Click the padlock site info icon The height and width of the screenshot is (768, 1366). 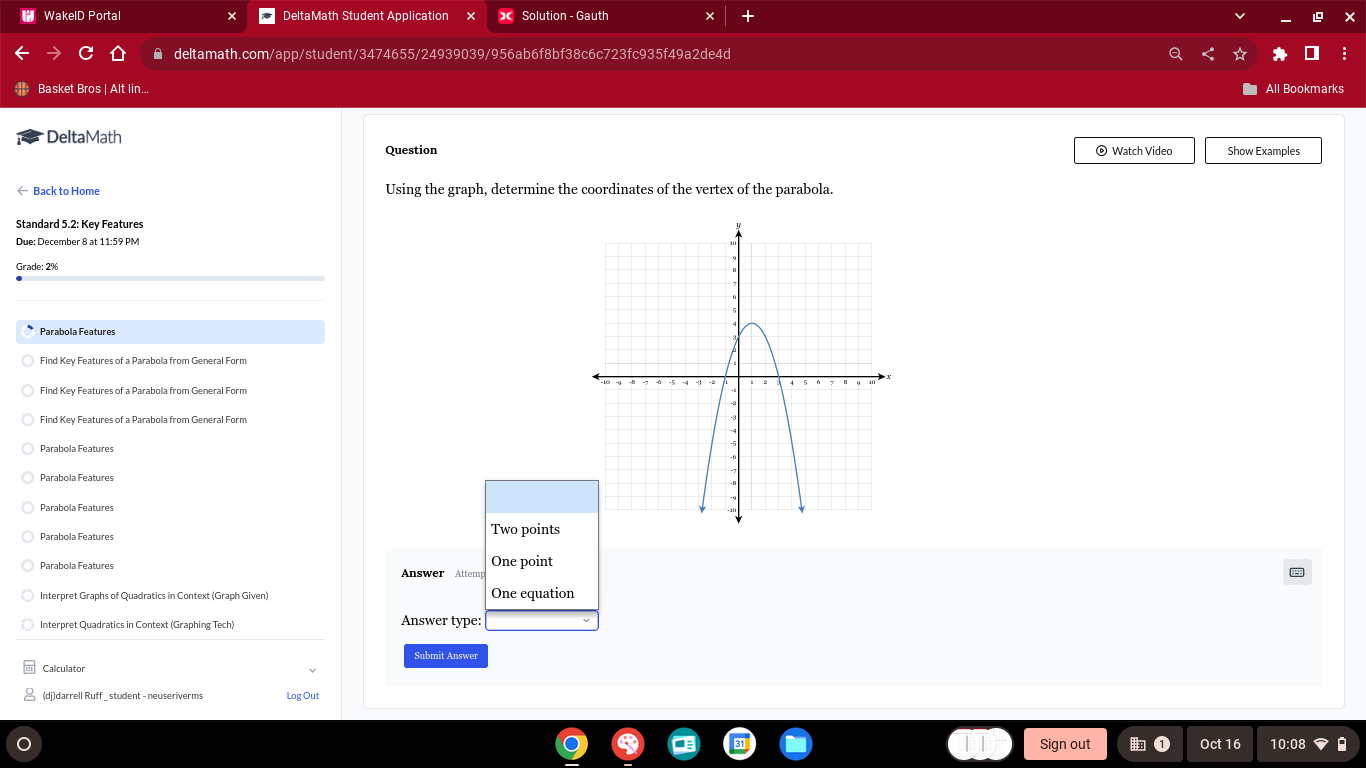[158, 54]
